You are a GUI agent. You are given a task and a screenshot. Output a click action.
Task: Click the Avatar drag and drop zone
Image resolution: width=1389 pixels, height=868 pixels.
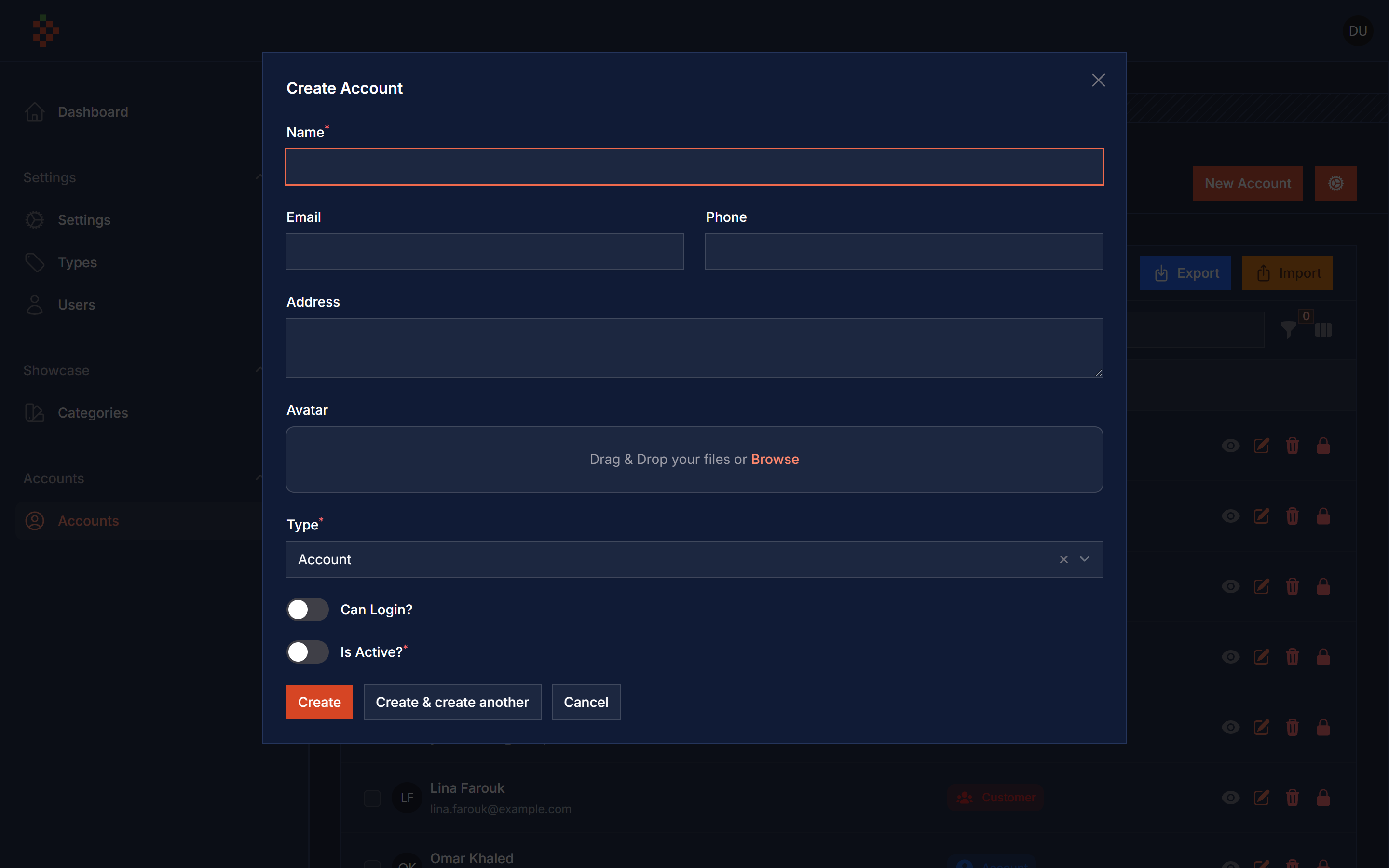pyautogui.click(x=694, y=459)
